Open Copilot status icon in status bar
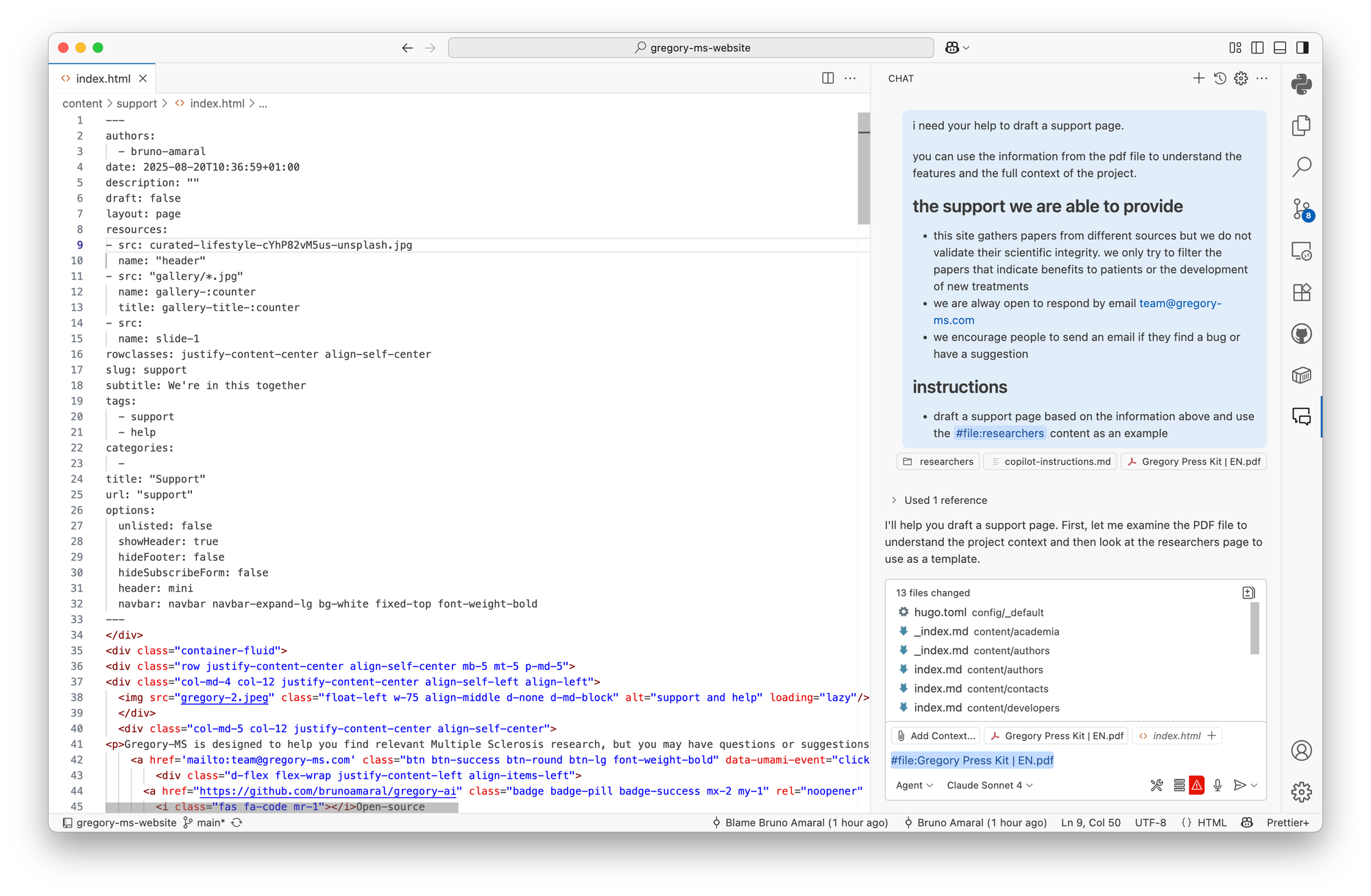Image resolution: width=1371 pixels, height=896 pixels. tap(1247, 823)
